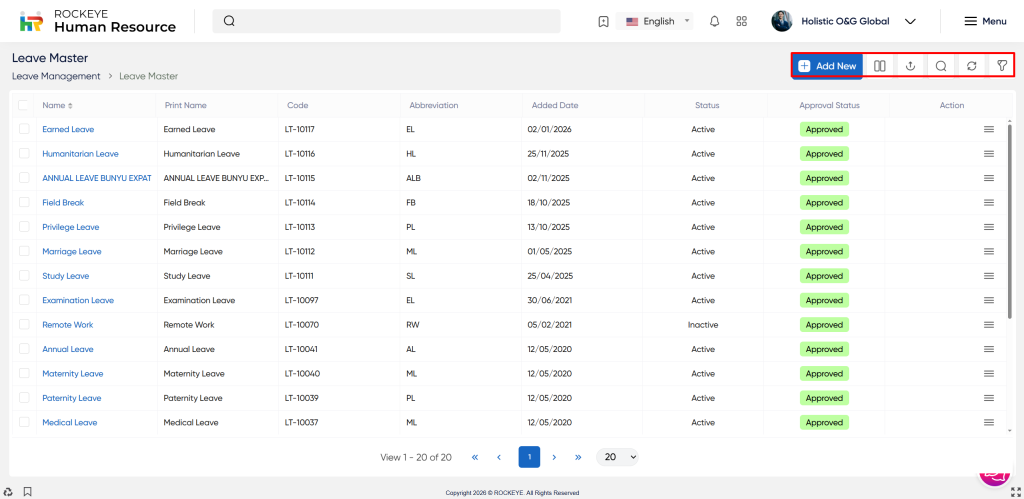Check the Earned Leave row checkbox

pos(24,129)
